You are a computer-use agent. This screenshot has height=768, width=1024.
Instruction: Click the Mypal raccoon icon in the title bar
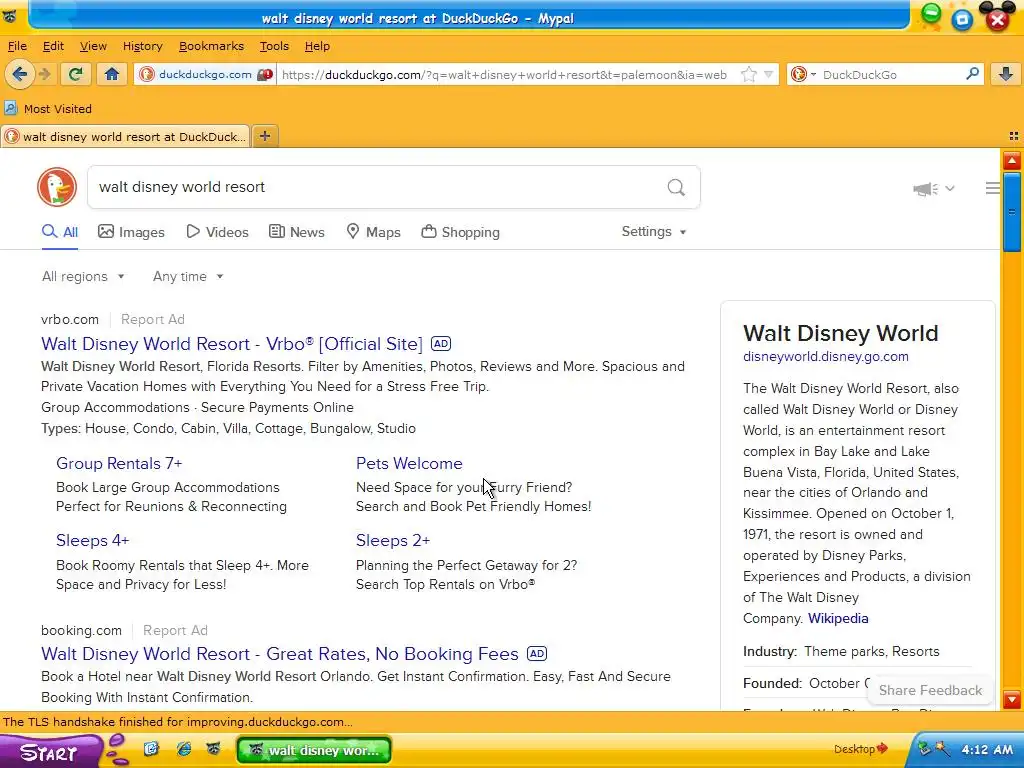click(x=9, y=16)
